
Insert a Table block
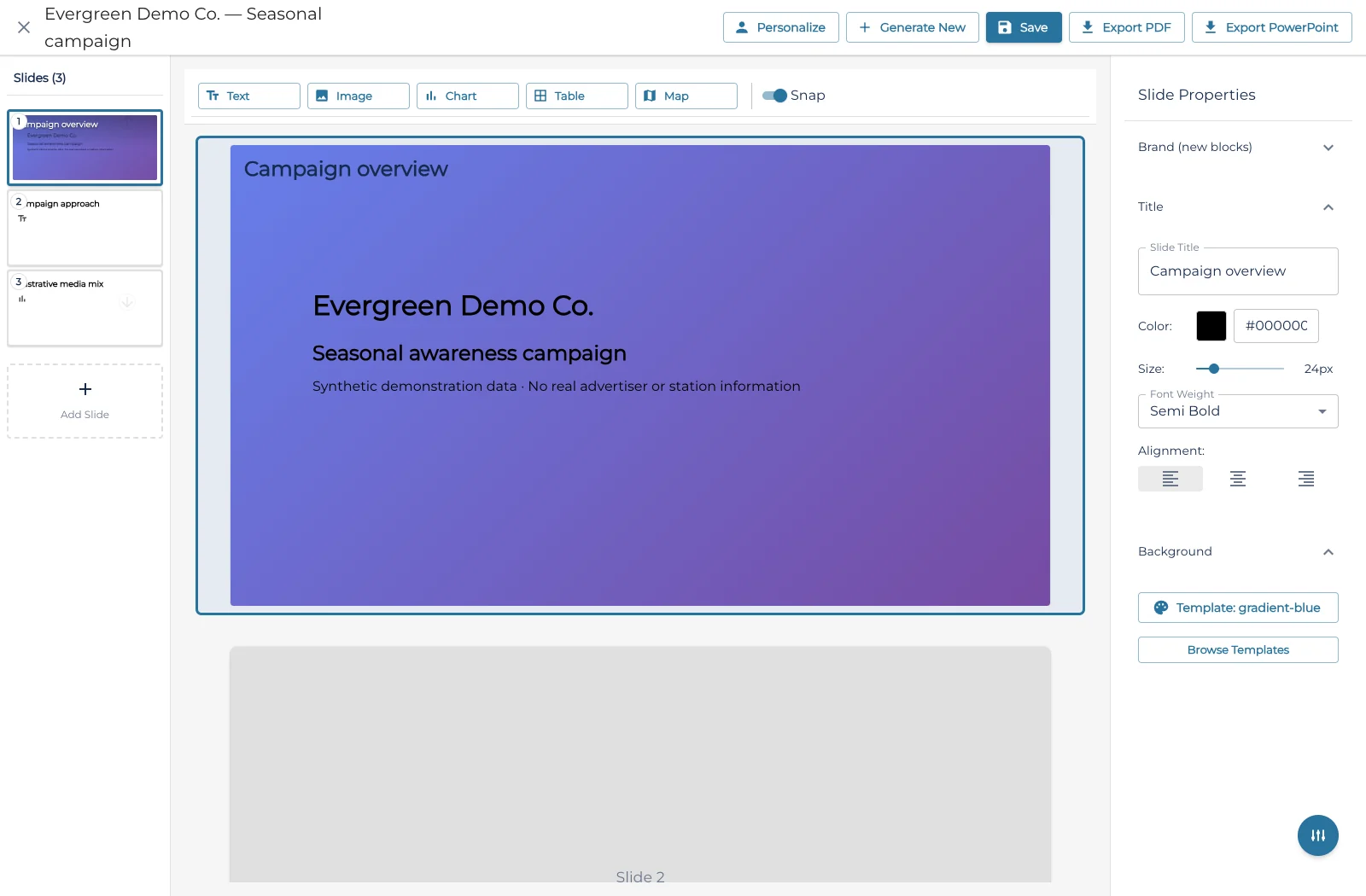click(x=576, y=96)
